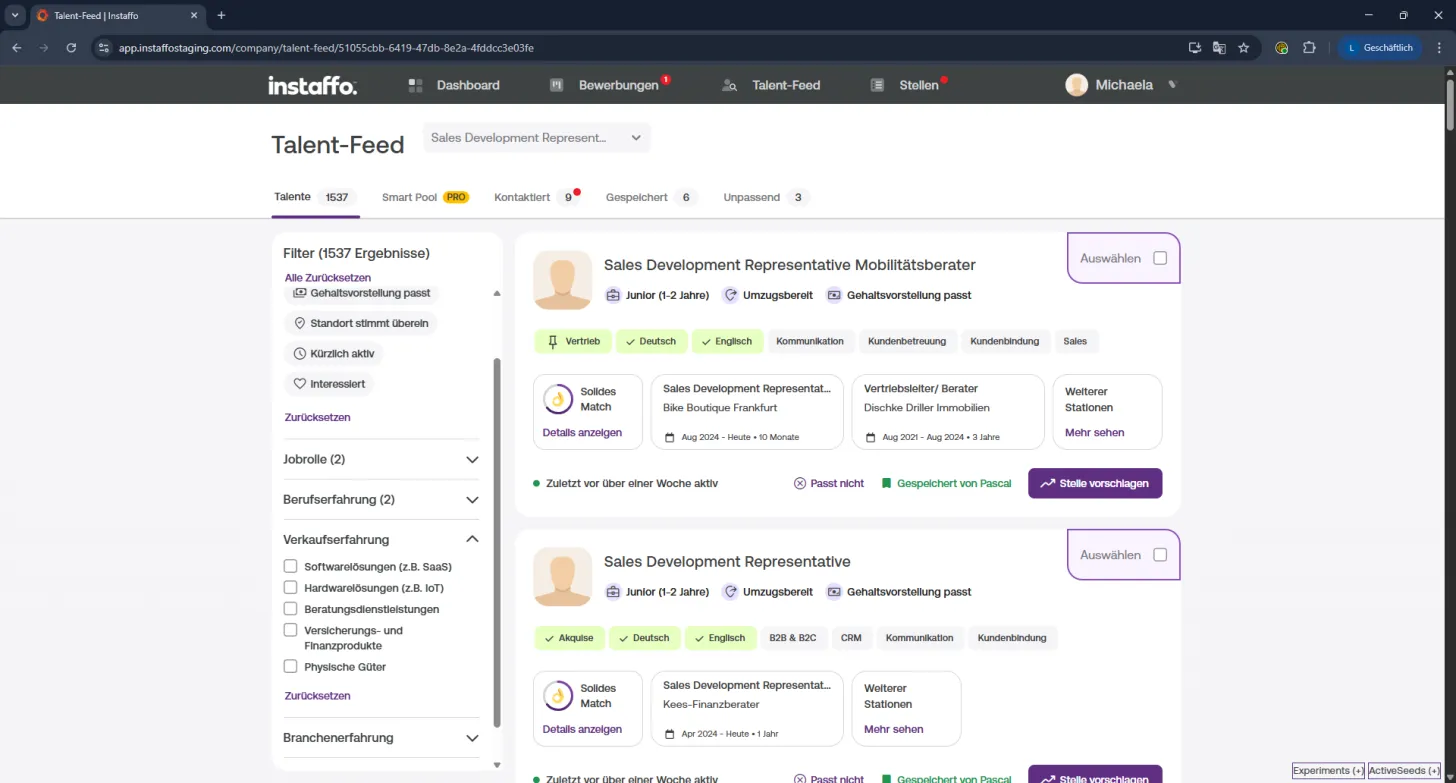The width and height of the screenshot is (1456, 783).
Task: Open the browser tab search dropdown arrow
Action: (15, 15)
